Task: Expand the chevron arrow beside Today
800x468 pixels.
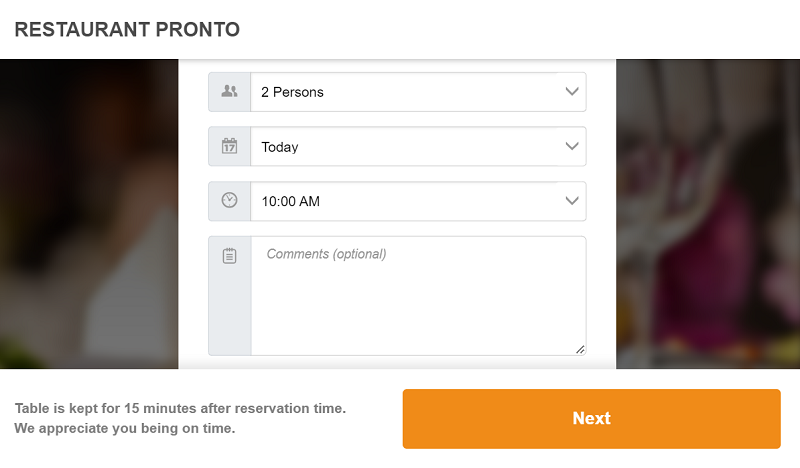Action: point(572,147)
